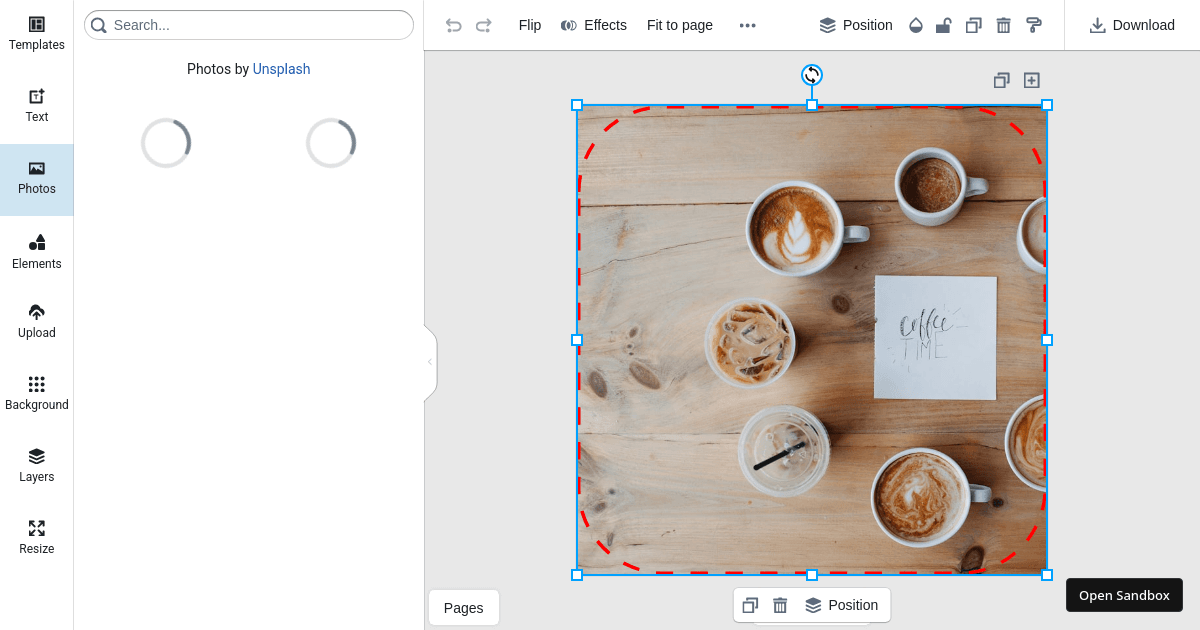Collapse the side panel with the arrow handle
The width and height of the screenshot is (1200, 630).
tap(430, 362)
